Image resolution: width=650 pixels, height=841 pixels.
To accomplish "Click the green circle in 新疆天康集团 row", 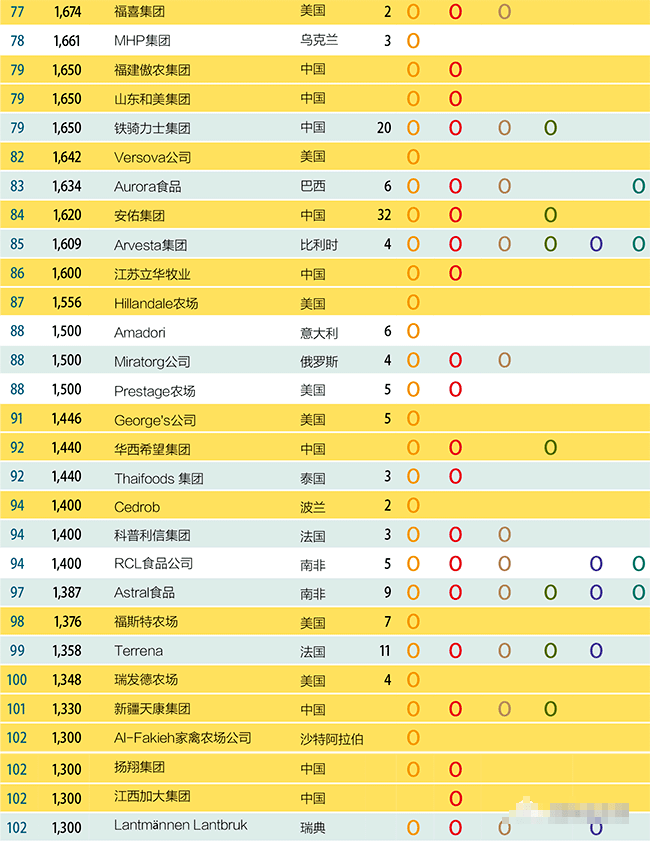I will pos(550,709).
